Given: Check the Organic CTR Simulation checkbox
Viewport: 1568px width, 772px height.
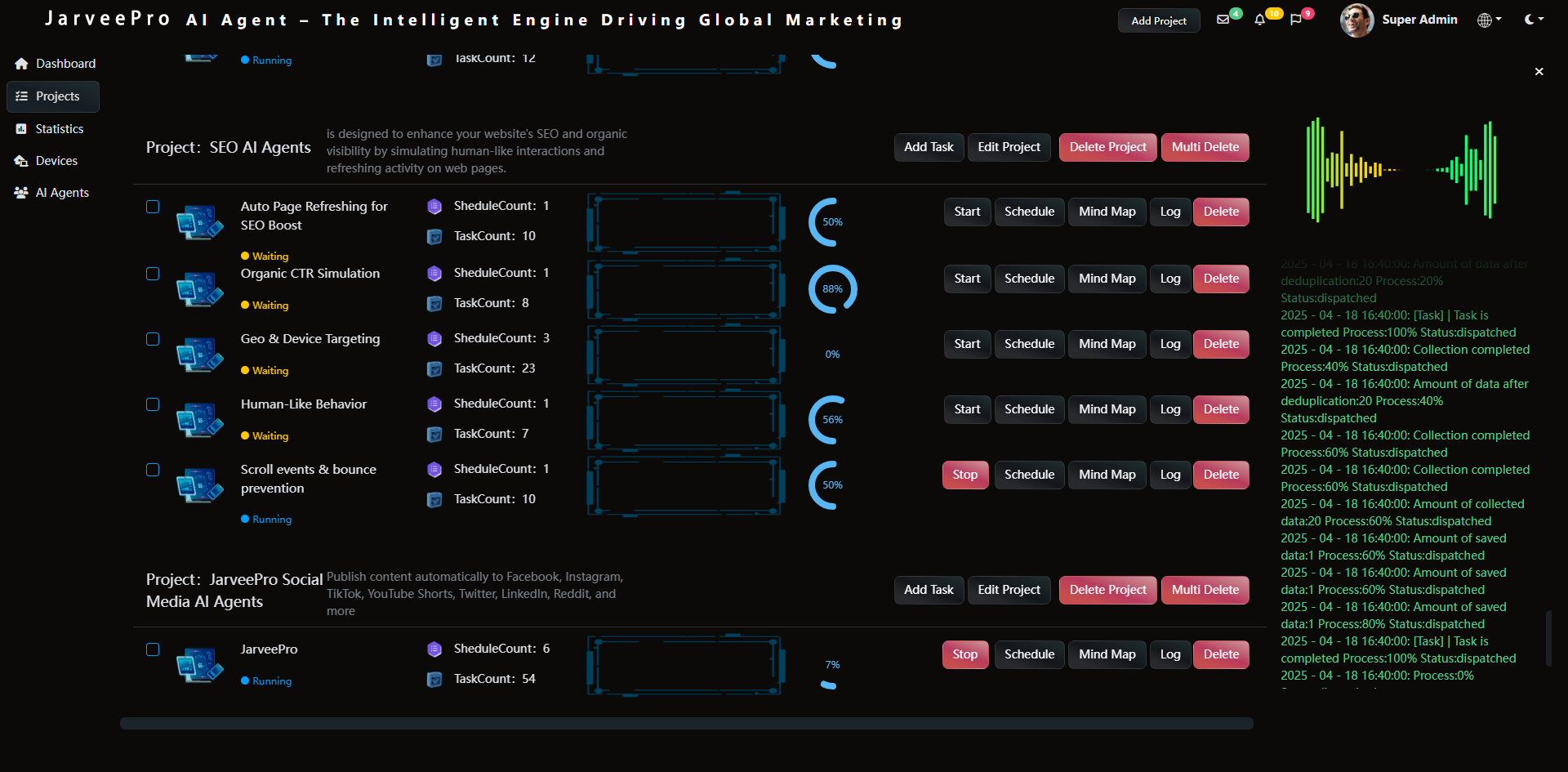Looking at the screenshot, I should click(x=153, y=274).
